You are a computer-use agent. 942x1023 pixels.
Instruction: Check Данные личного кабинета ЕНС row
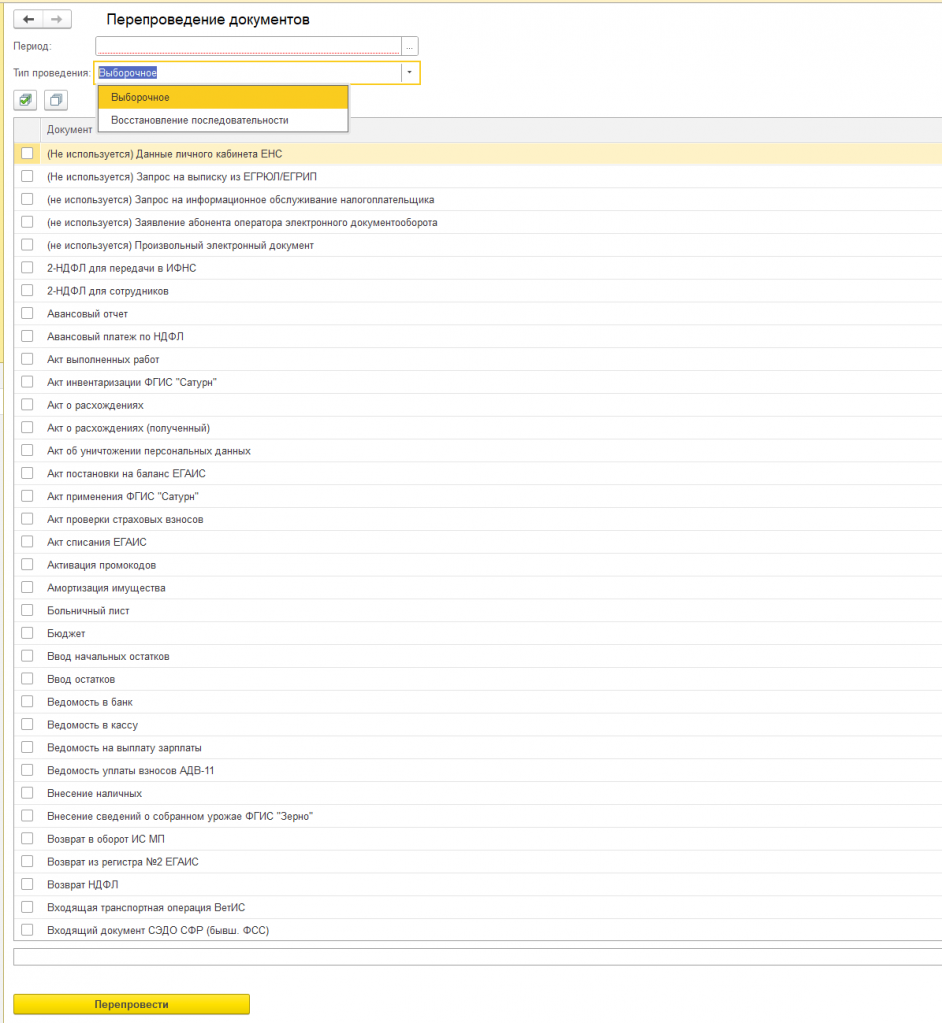point(27,153)
